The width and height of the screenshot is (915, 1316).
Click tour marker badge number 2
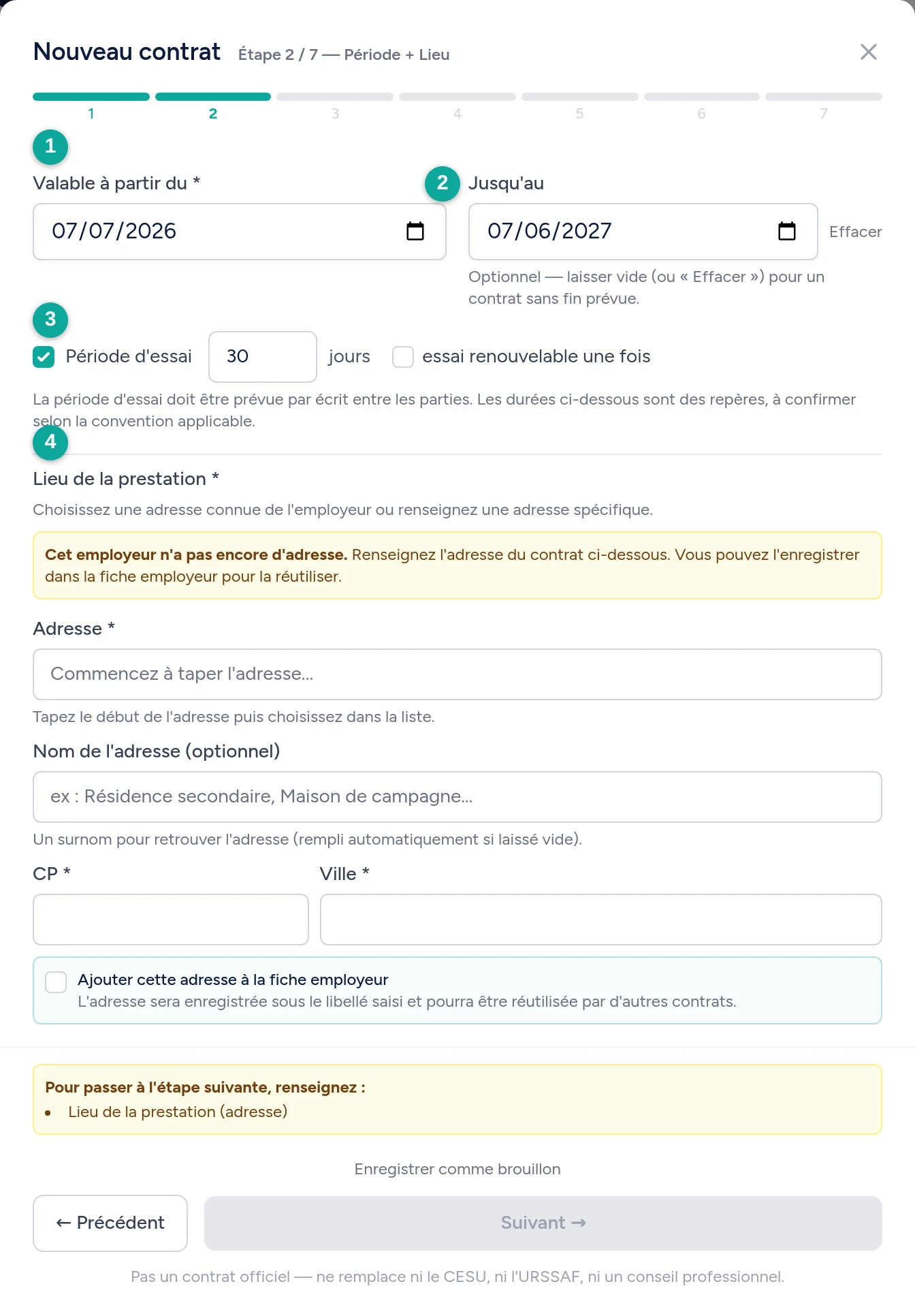[443, 183]
